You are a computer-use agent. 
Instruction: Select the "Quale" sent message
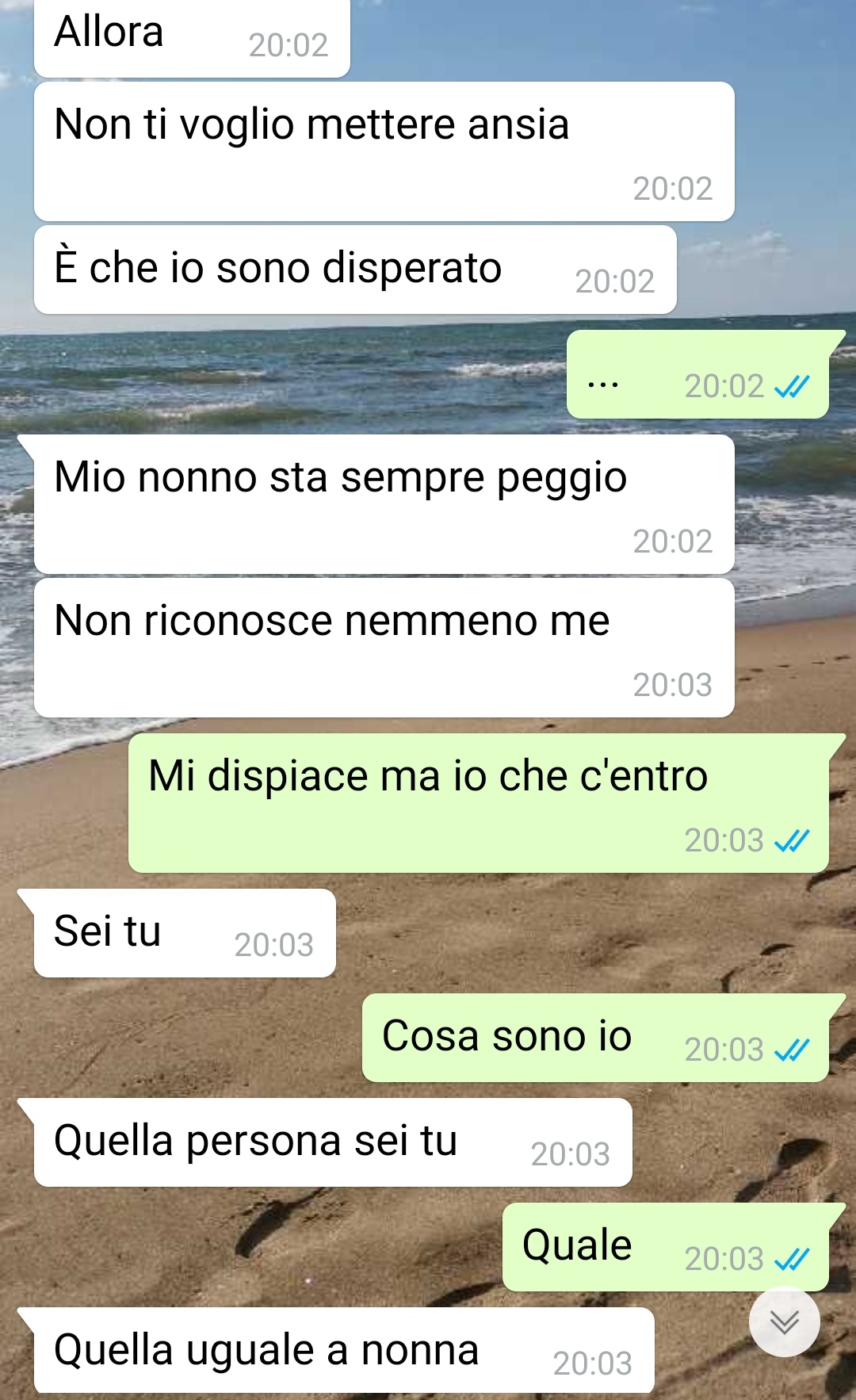666,1247
